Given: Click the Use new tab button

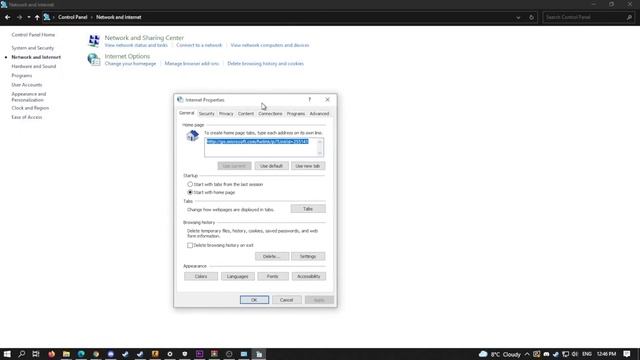Looking at the screenshot, I should point(308,166).
